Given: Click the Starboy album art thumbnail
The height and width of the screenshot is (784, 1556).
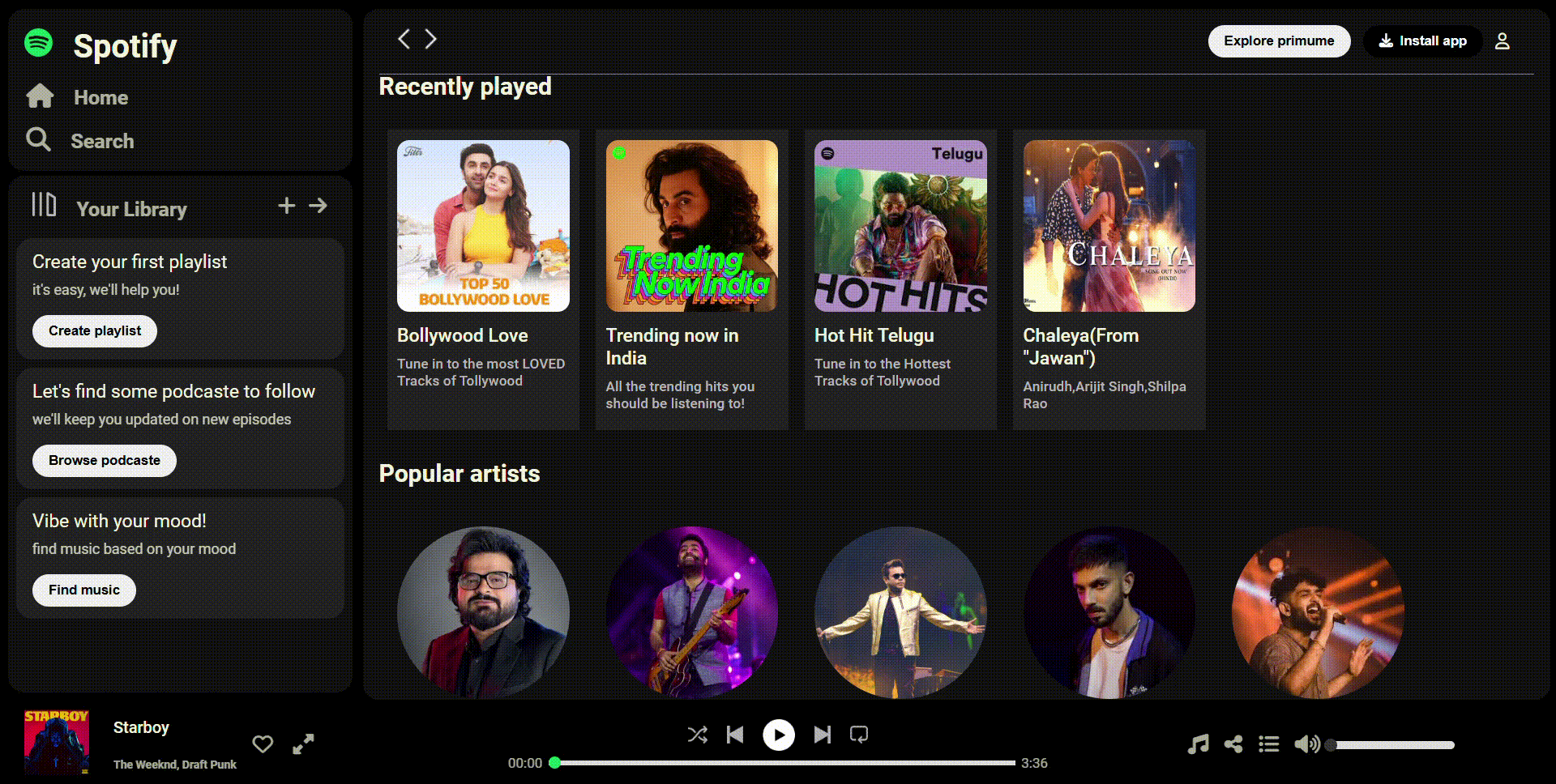Looking at the screenshot, I should click(57, 743).
